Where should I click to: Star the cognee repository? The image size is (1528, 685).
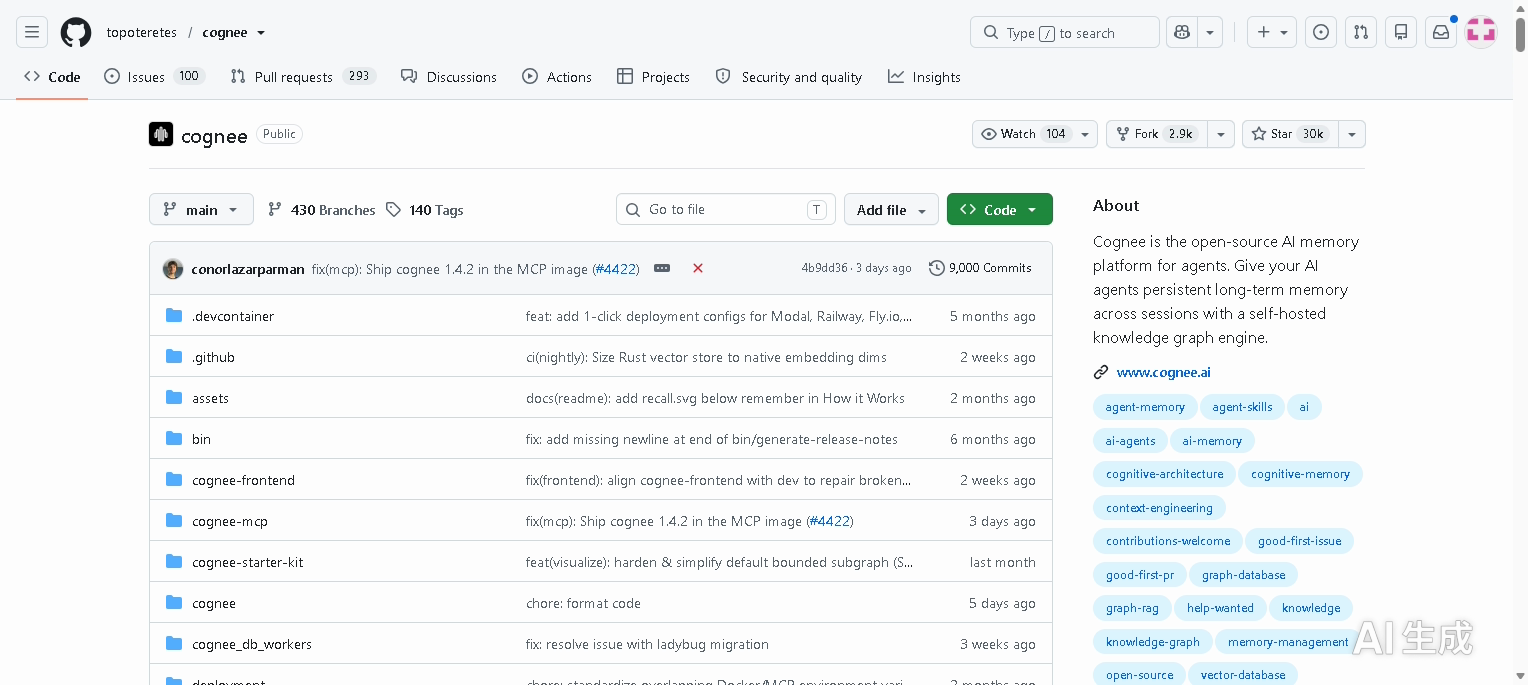coord(1288,134)
